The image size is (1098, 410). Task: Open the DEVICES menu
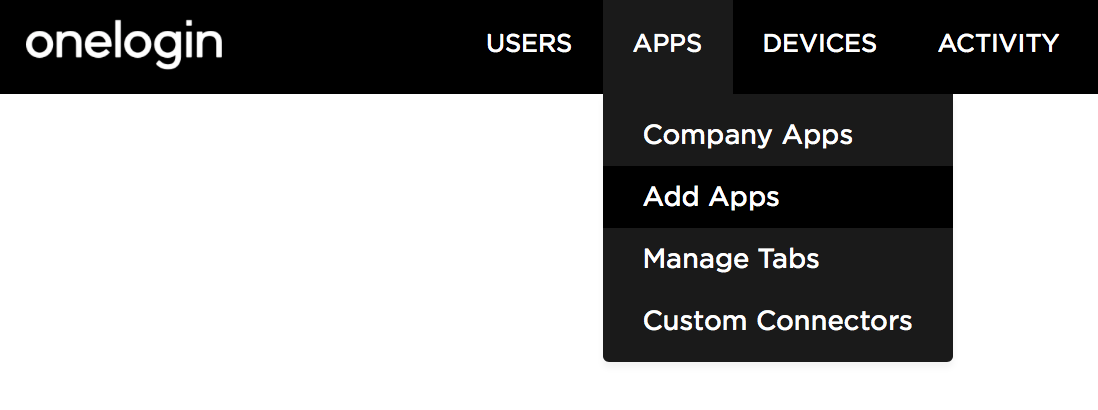(819, 44)
